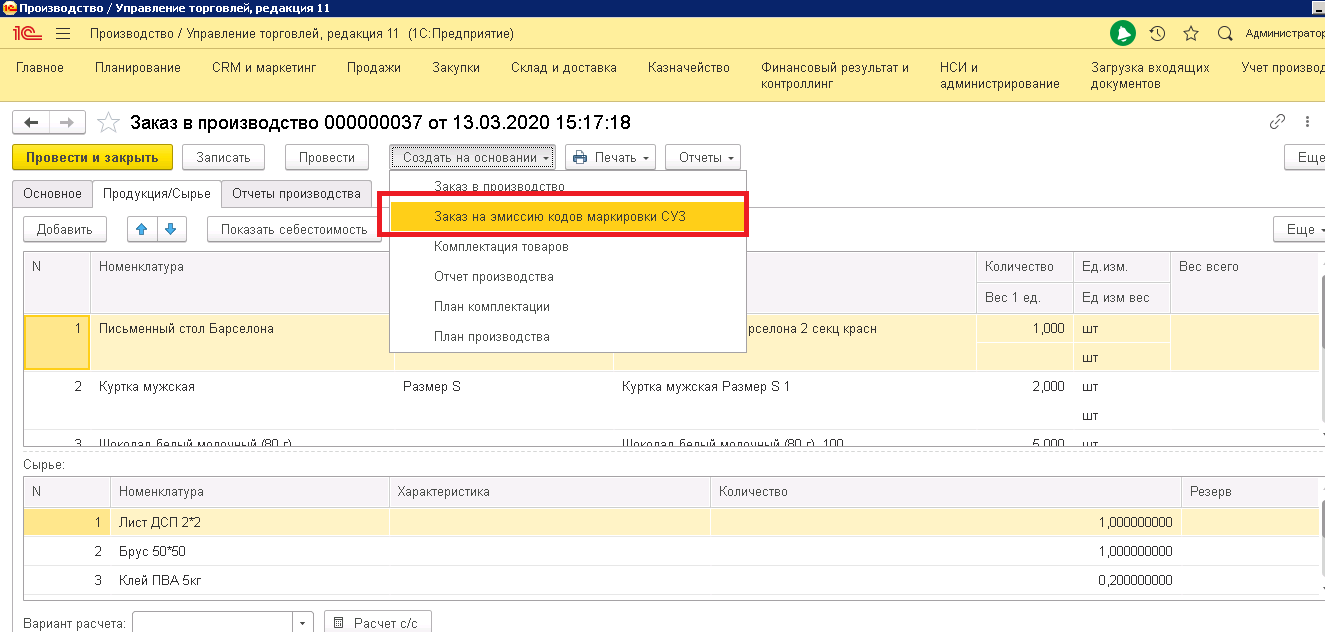Move row down with blue arrow
The width and height of the screenshot is (1325, 632).
coord(171,229)
